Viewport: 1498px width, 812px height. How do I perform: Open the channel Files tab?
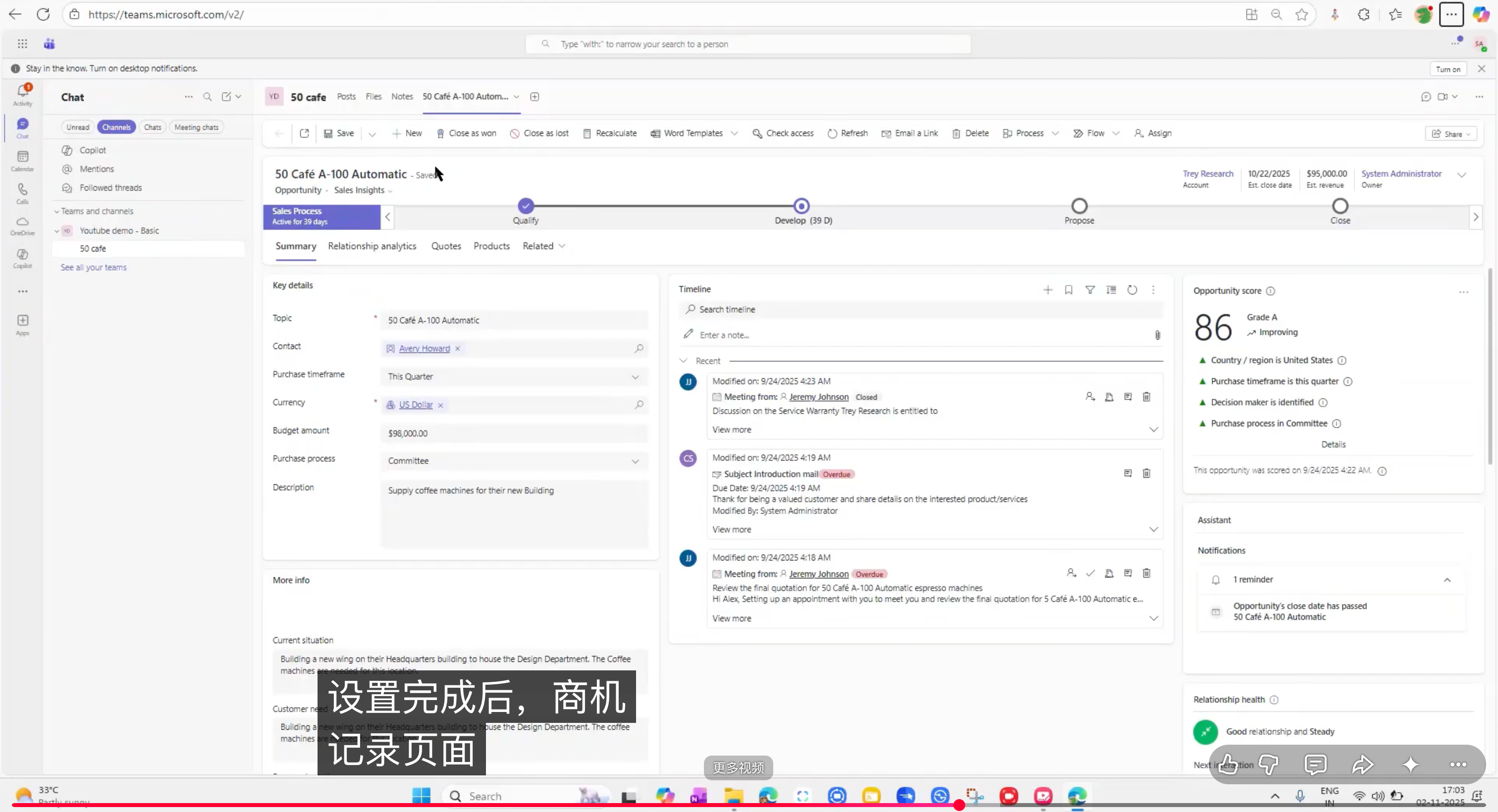374,97
